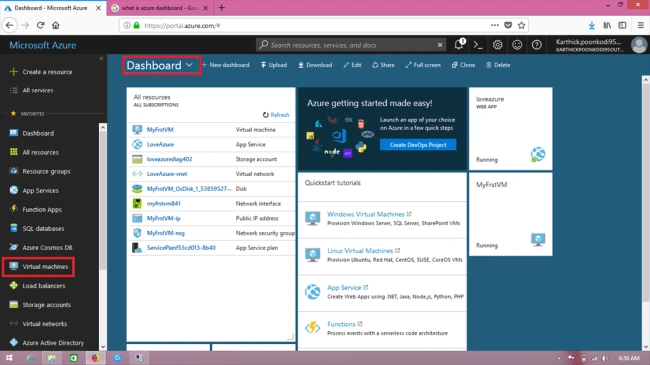Click Share in the dashboard toolbar
This screenshot has width=650, height=365.
pos(383,65)
